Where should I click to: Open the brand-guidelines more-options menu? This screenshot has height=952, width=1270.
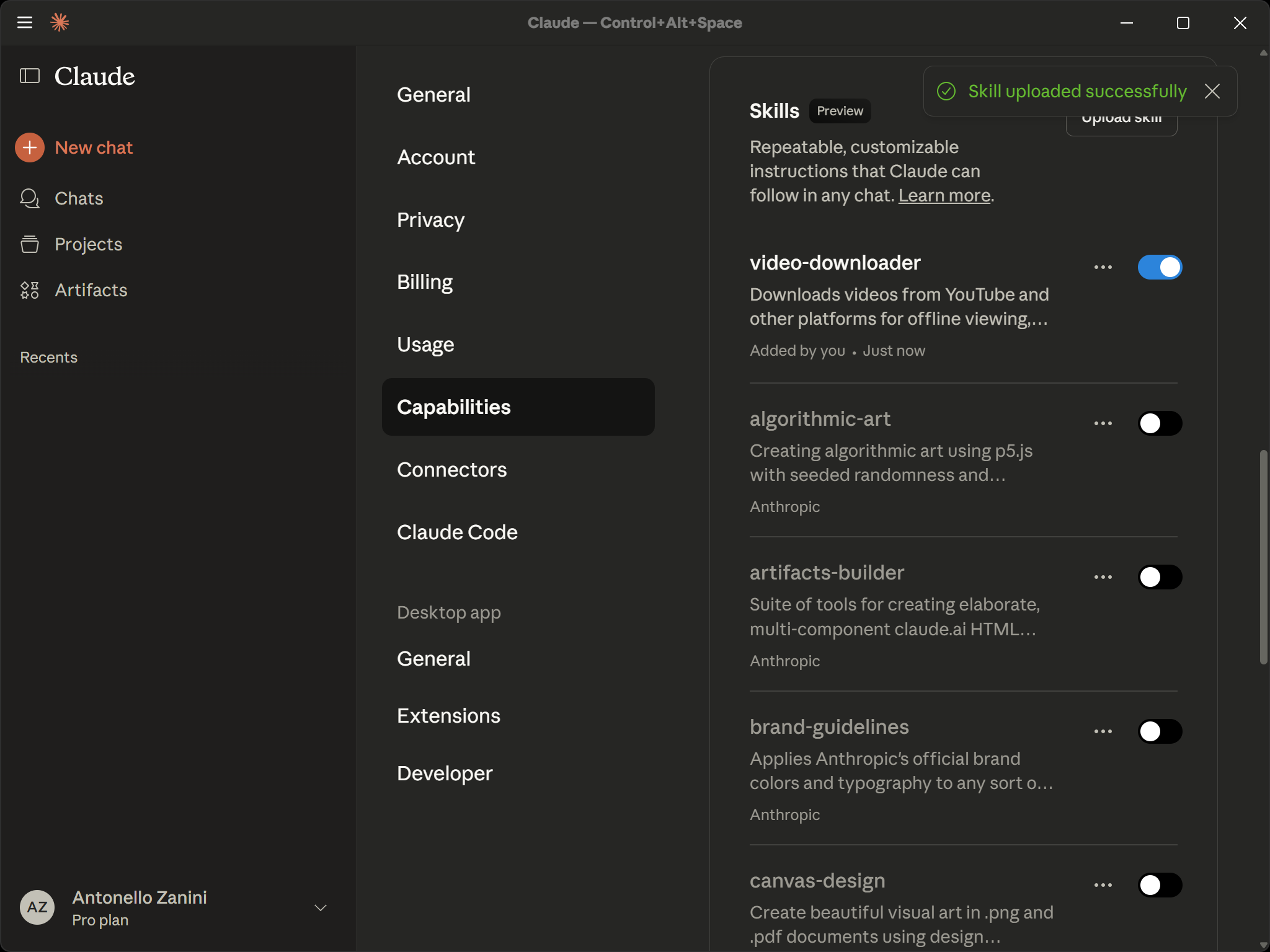pyautogui.click(x=1103, y=731)
